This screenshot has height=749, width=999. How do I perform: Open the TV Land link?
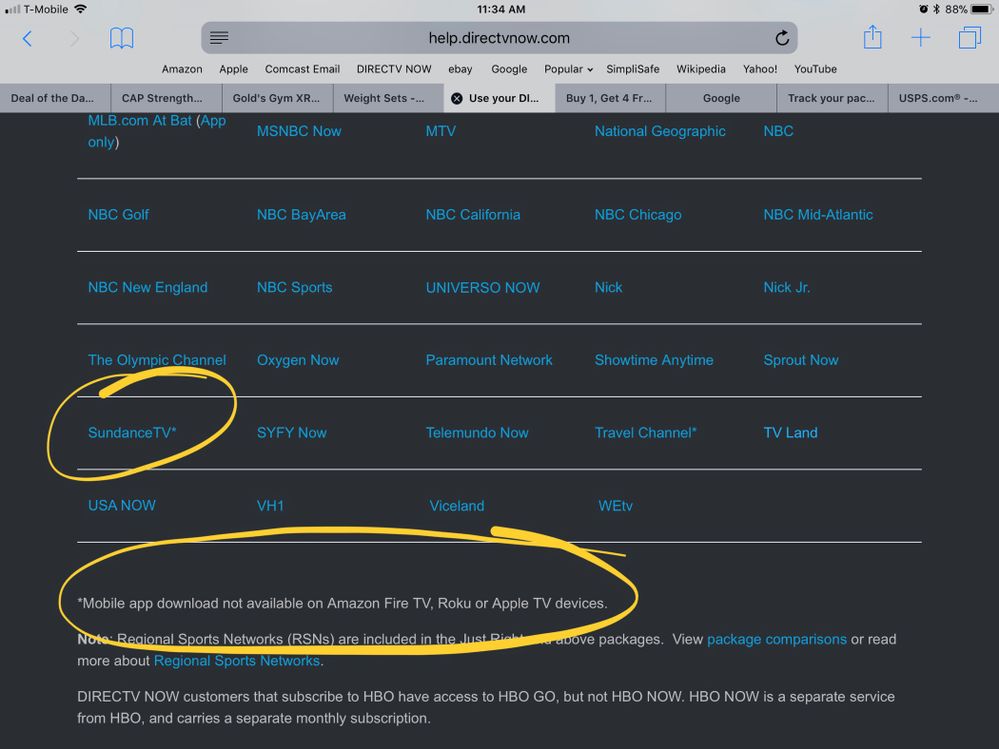pos(790,432)
